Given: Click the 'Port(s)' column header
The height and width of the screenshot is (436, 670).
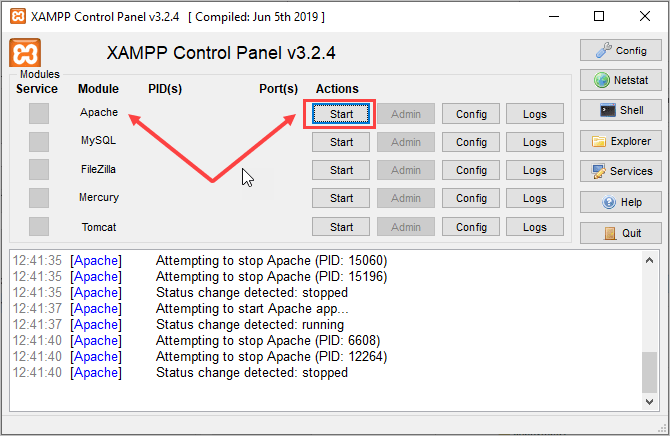Looking at the screenshot, I should point(279,89).
